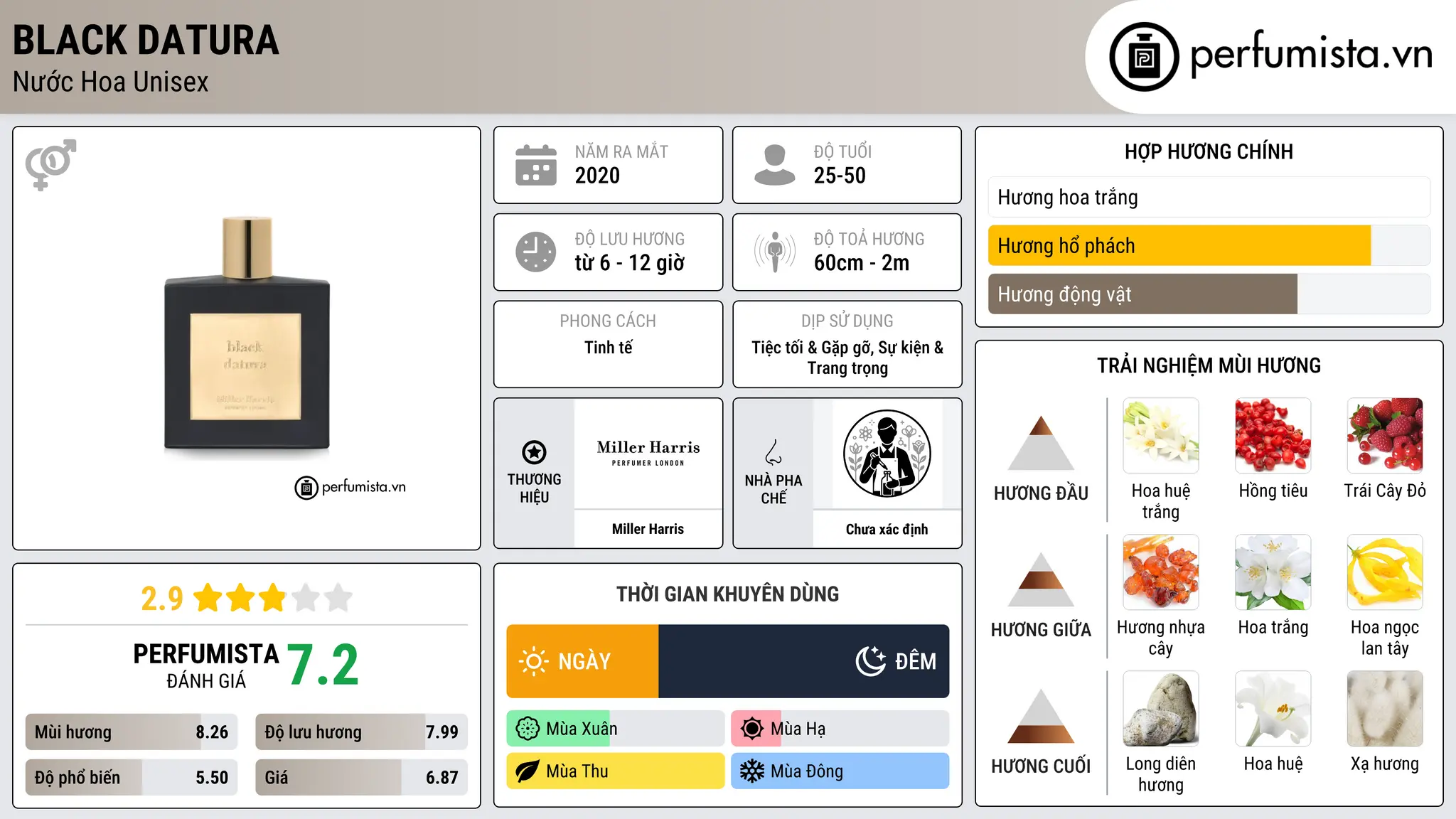Click the leaf icon for Mùa Thu
The width and height of the screenshot is (1456, 819).
pyautogui.click(x=528, y=771)
